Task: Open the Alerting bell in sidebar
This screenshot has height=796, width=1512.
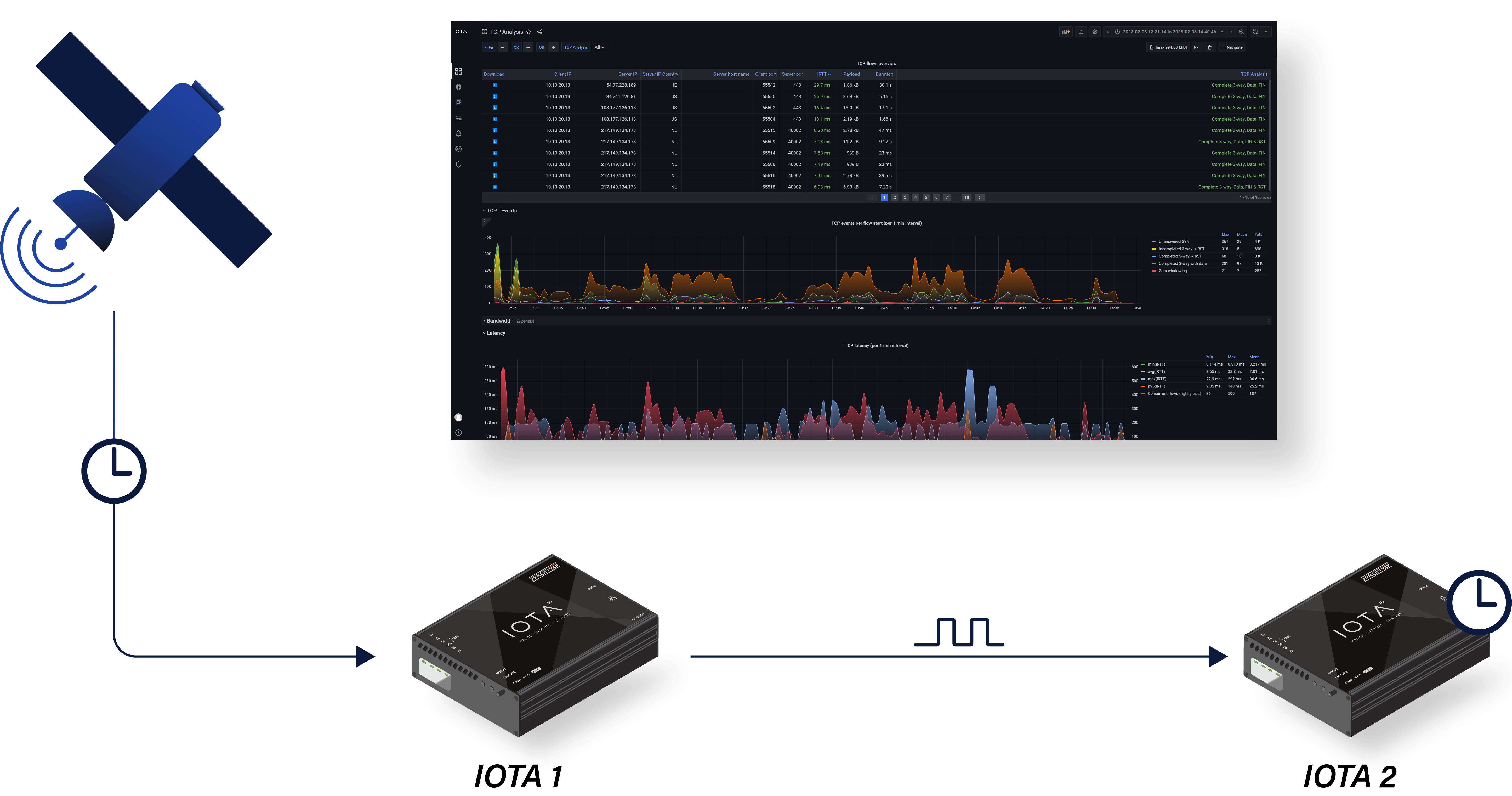Action: click(458, 133)
